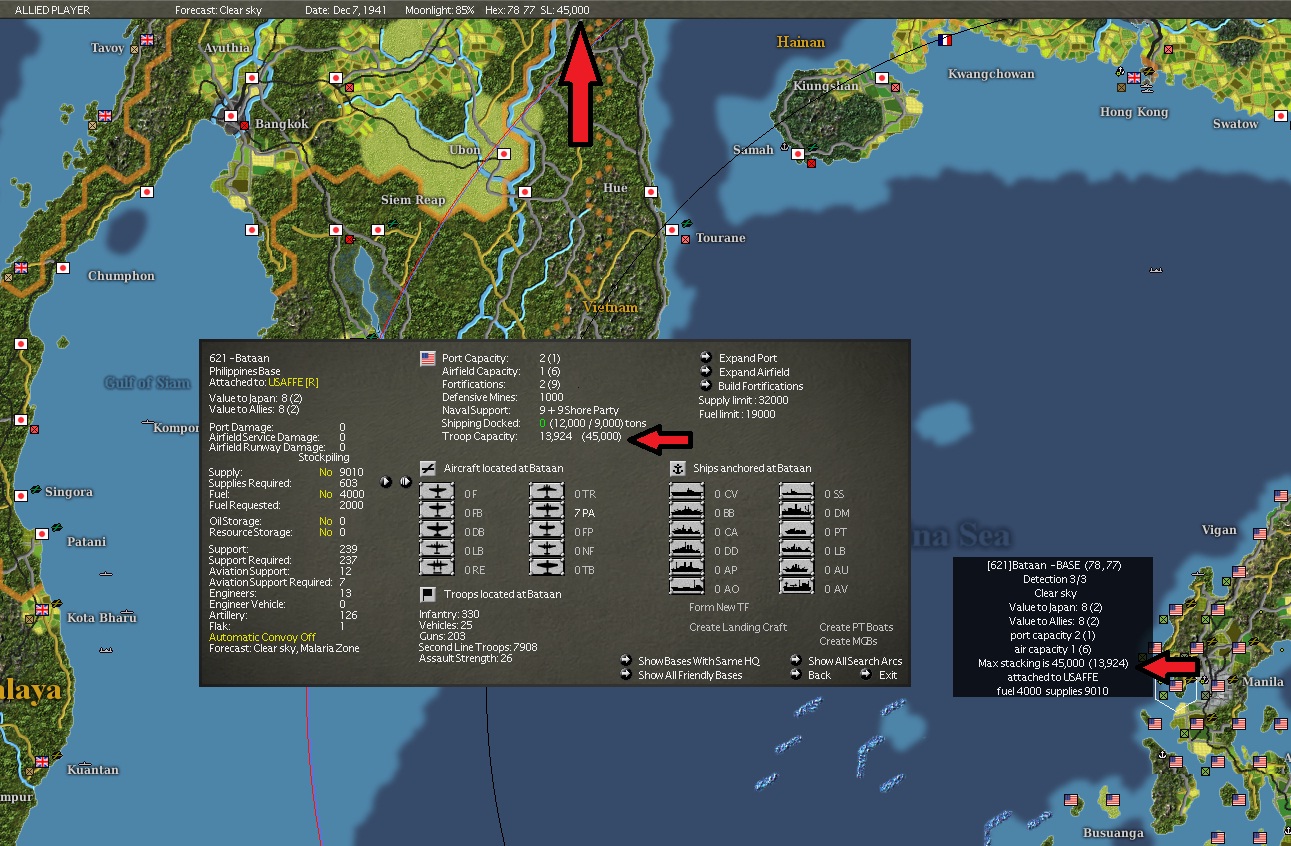The height and width of the screenshot is (846, 1291).
Task: Click the British flag marker at Tavoy
Action: [x=149, y=40]
